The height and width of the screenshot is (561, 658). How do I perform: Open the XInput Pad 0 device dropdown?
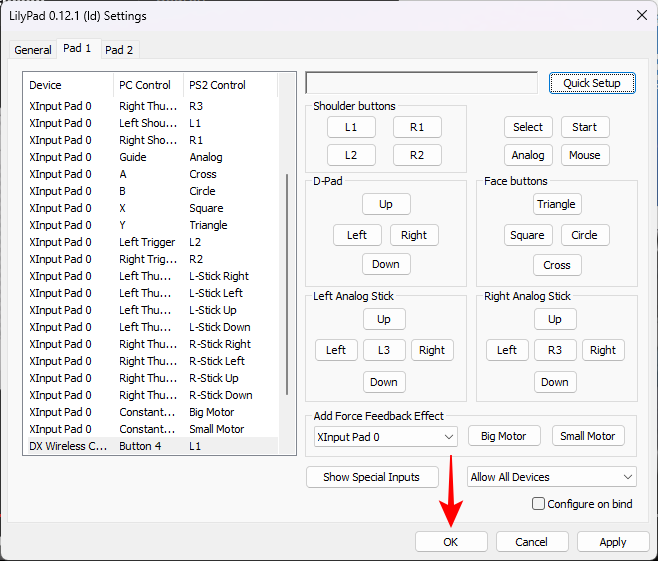click(x=386, y=437)
